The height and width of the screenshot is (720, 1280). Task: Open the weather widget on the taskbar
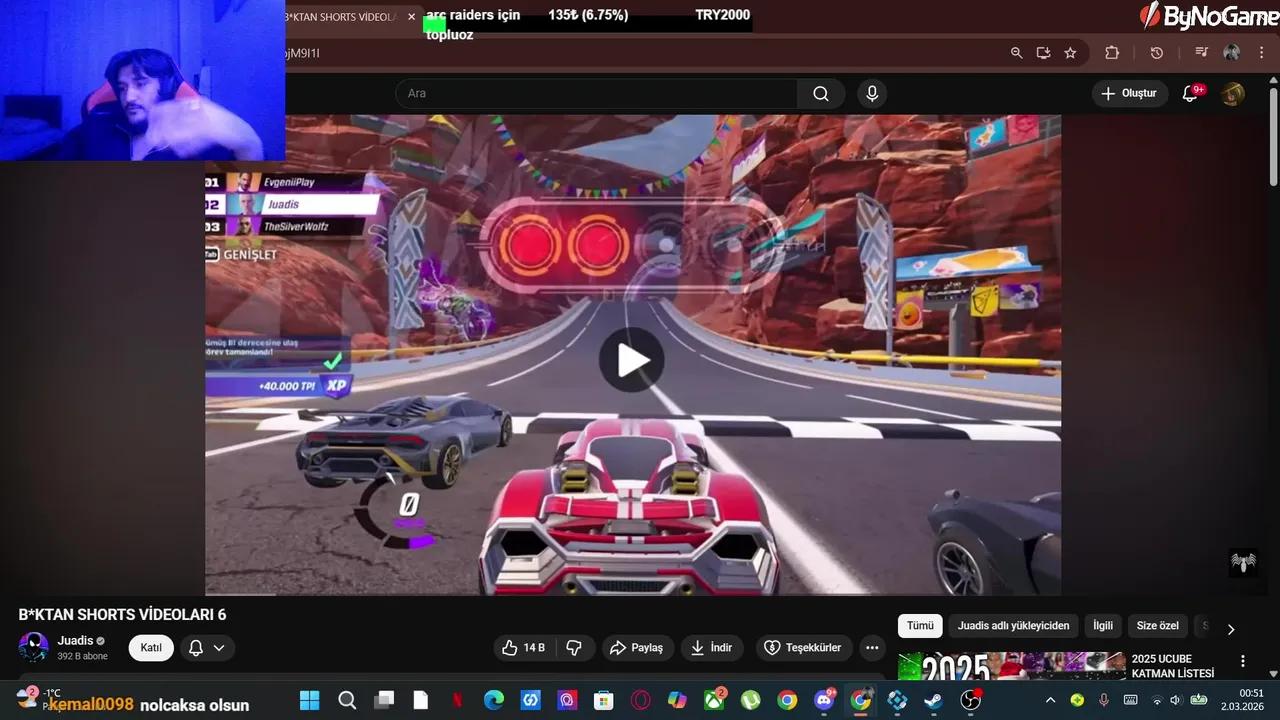tap(40, 699)
